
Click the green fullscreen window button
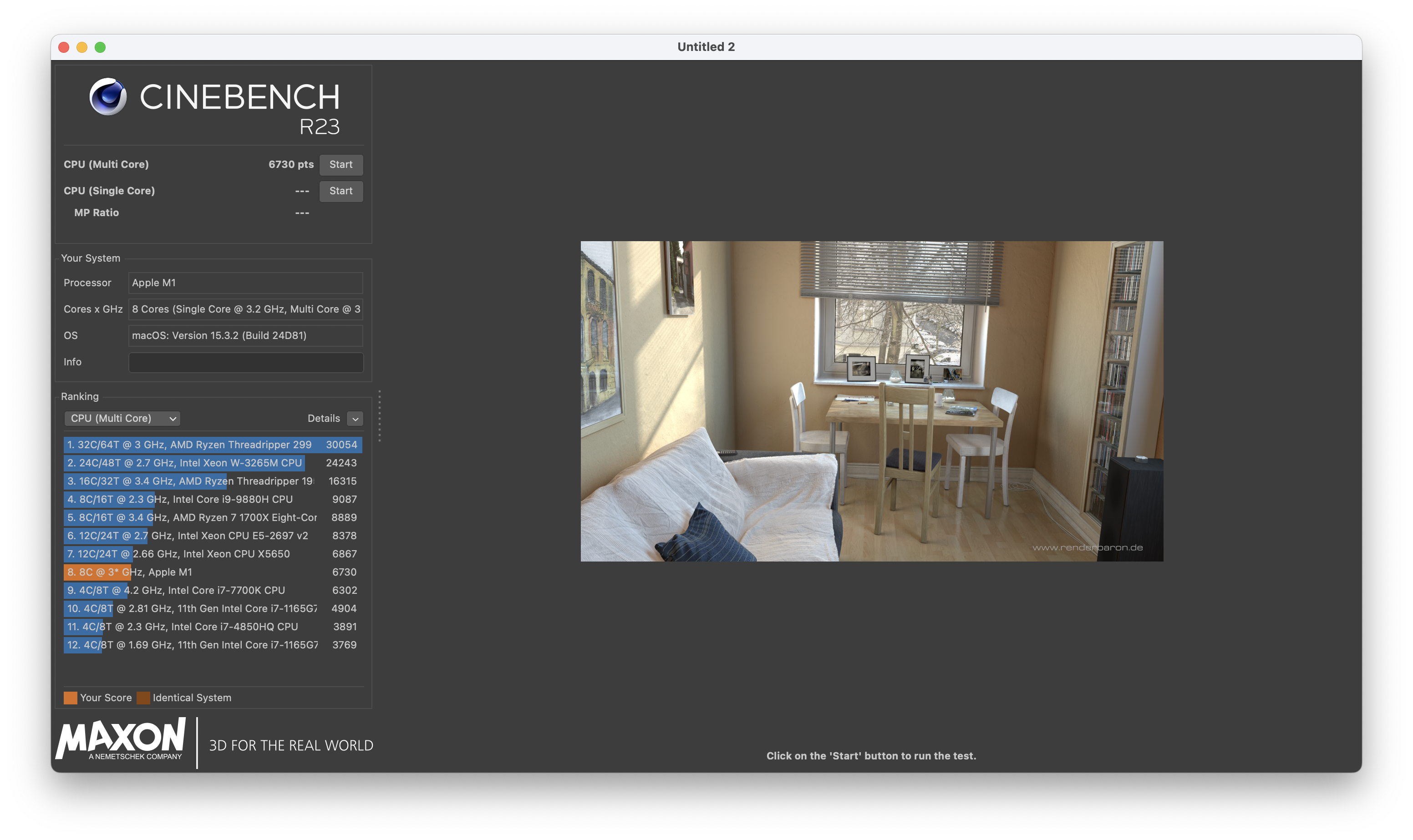(100, 47)
